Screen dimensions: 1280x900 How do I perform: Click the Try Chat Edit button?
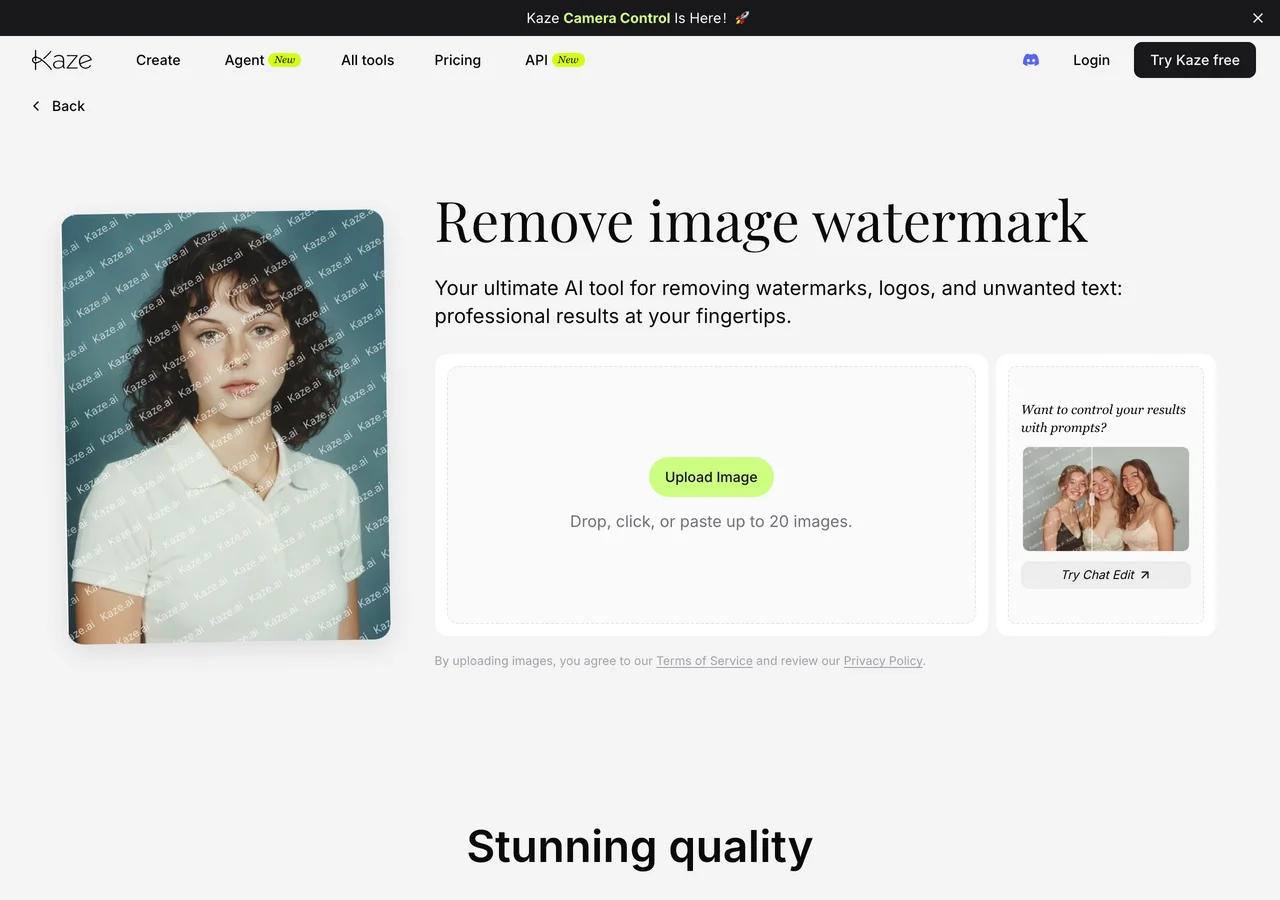tap(1106, 575)
